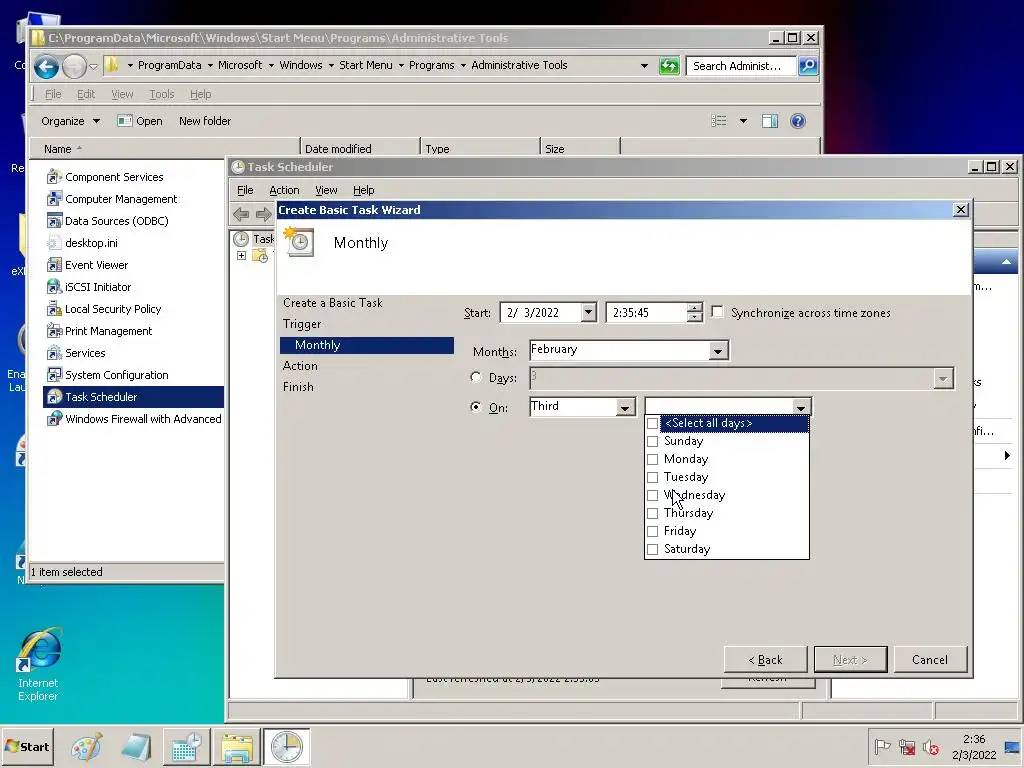Select Local Security Policy shortcut
The width and height of the screenshot is (1024, 768).
104,310
